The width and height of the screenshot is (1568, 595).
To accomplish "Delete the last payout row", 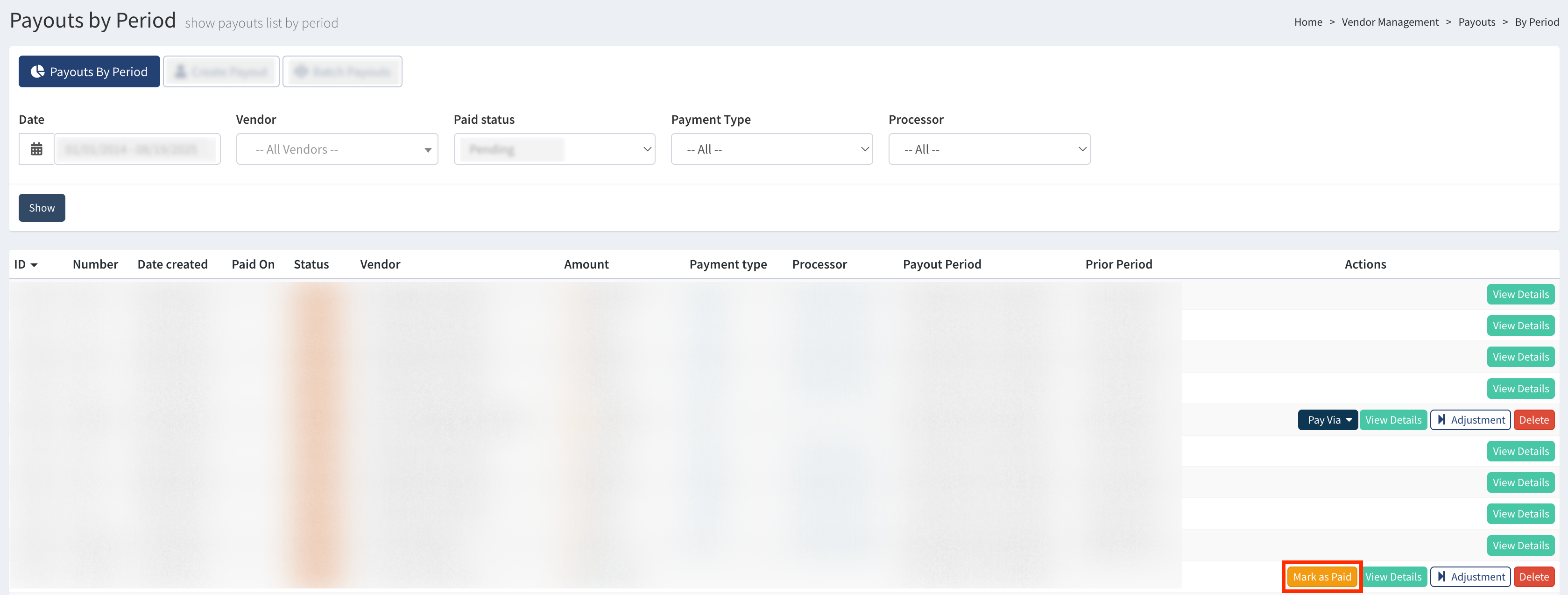I will pos(1533,577).
